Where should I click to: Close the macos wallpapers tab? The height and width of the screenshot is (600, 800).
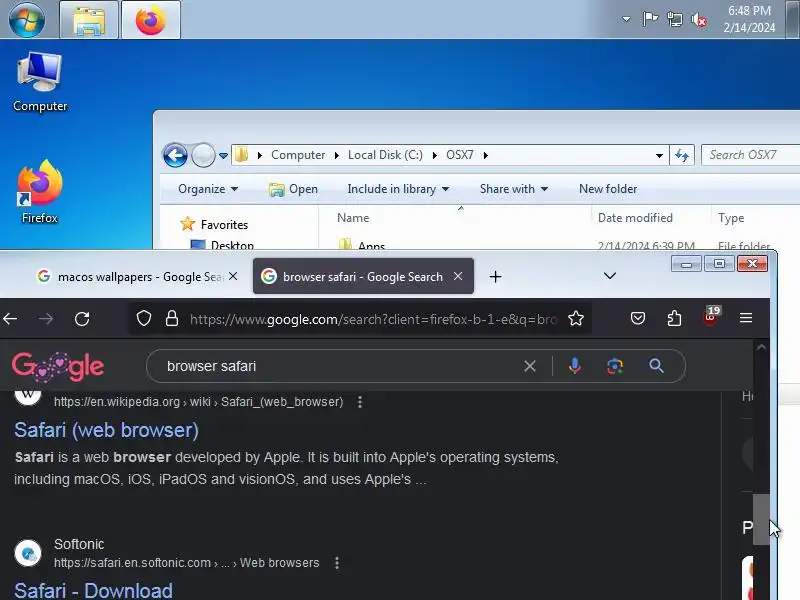[x=233, y=276]
